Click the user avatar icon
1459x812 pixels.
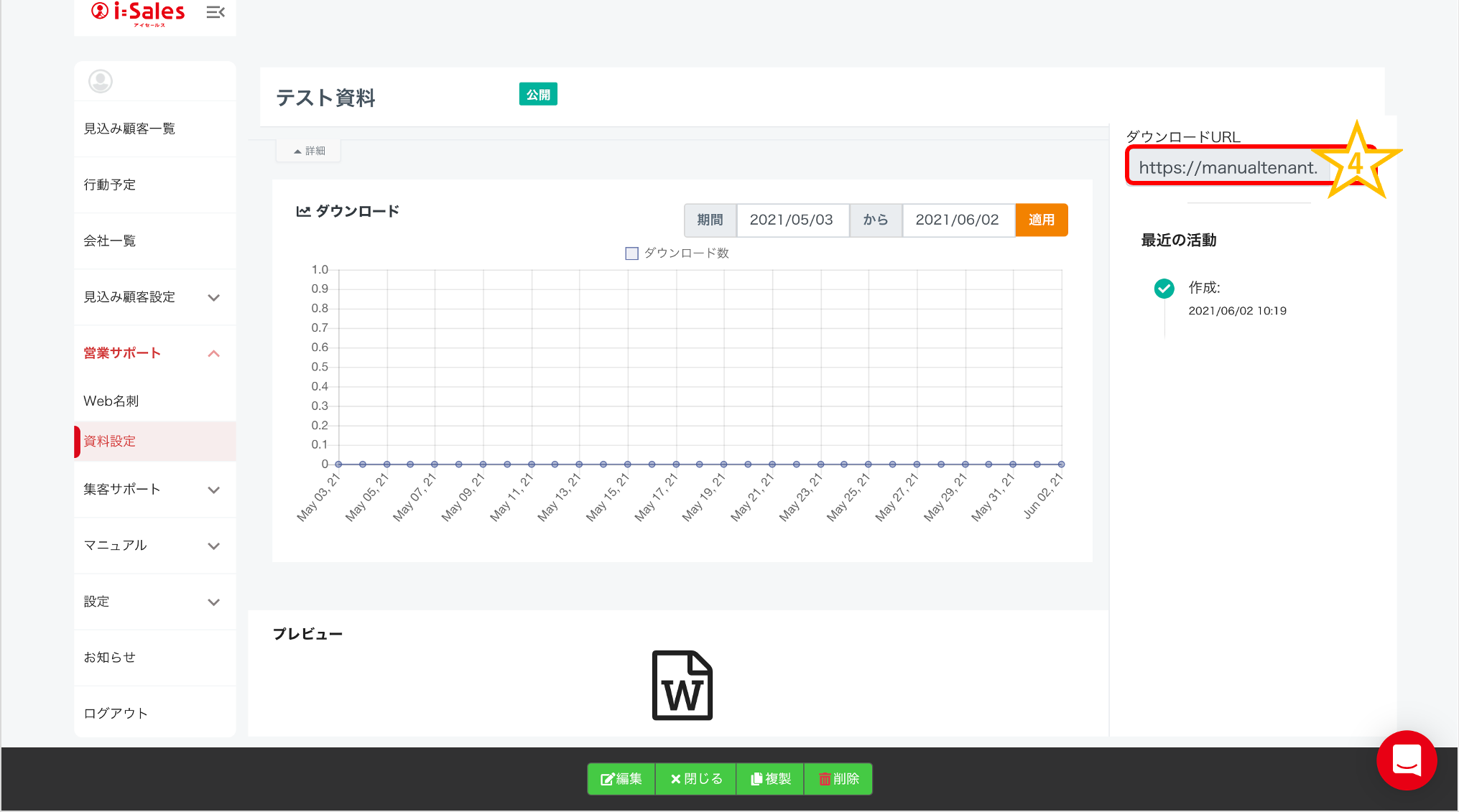101,81
